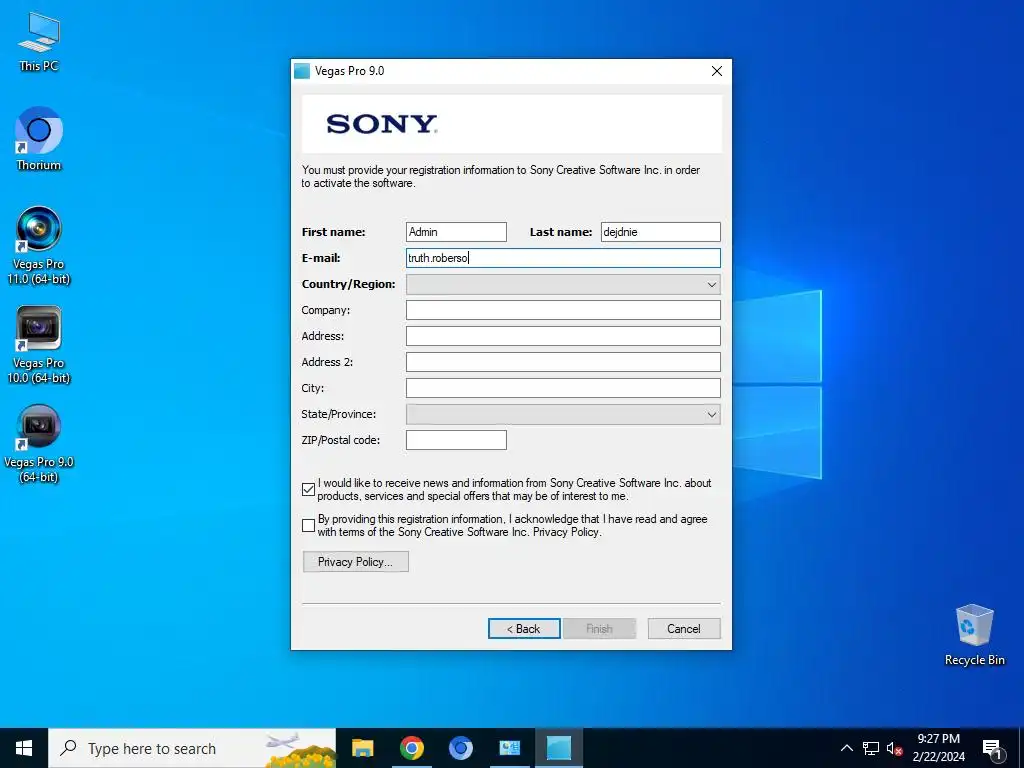
Task: Click the First name field
Action: (x=456, y=232)
